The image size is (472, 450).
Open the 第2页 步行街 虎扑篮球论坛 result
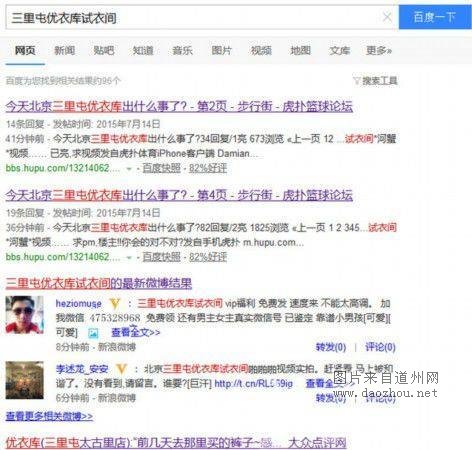coord(179,106)
